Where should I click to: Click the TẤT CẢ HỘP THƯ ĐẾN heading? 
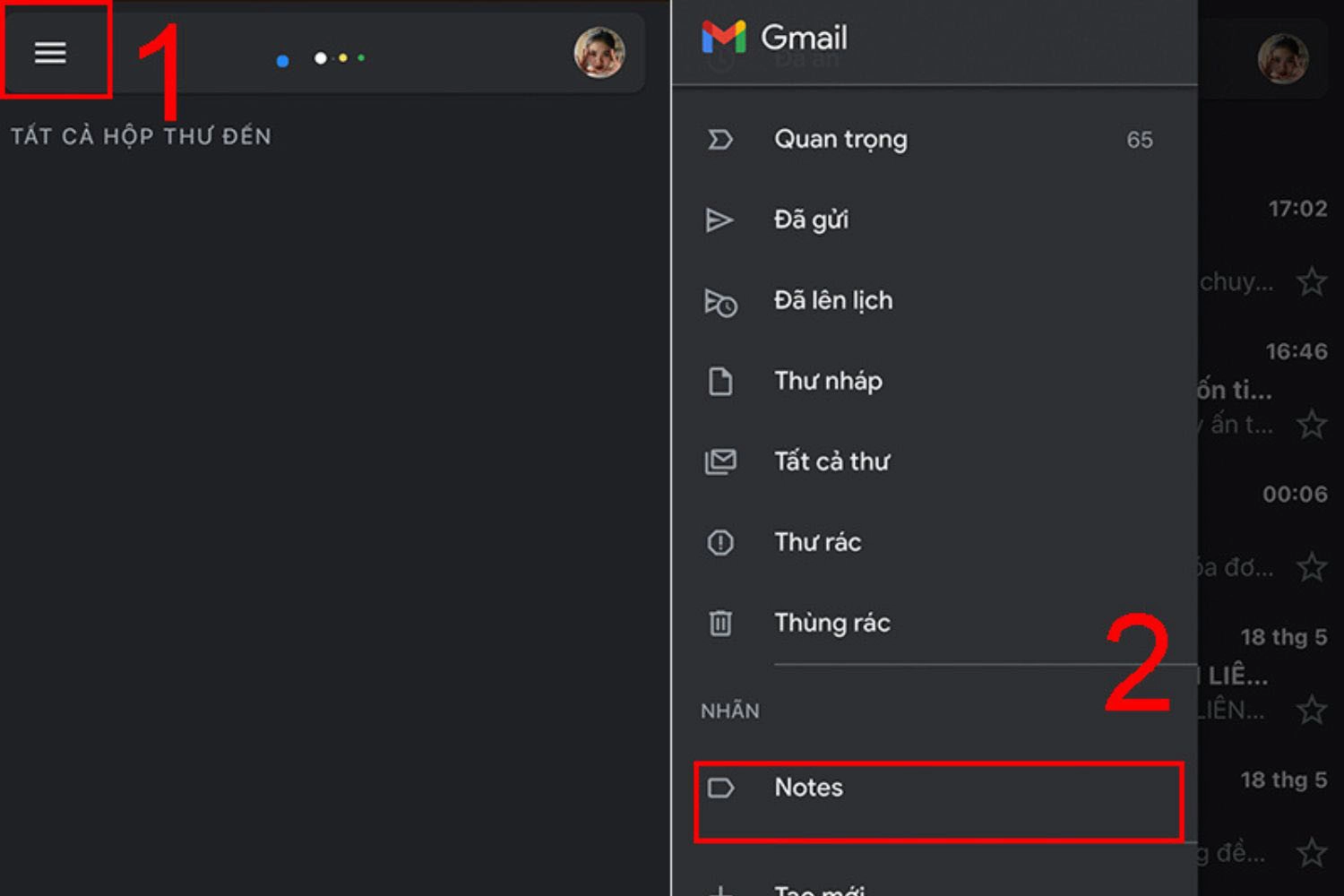pyautogui.click(x=141, y=136)
